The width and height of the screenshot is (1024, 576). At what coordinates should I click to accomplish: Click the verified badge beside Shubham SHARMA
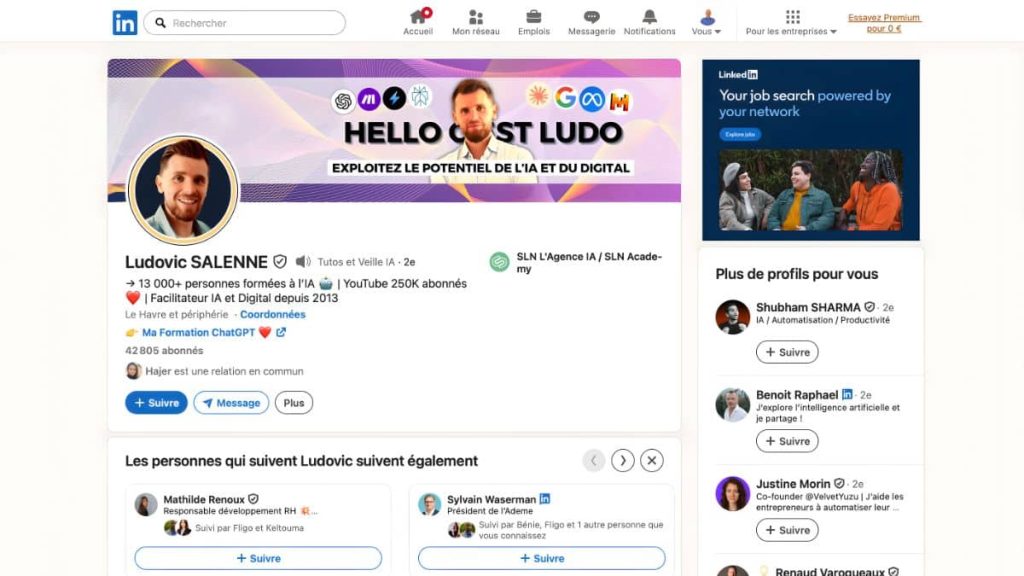point(869,307)
